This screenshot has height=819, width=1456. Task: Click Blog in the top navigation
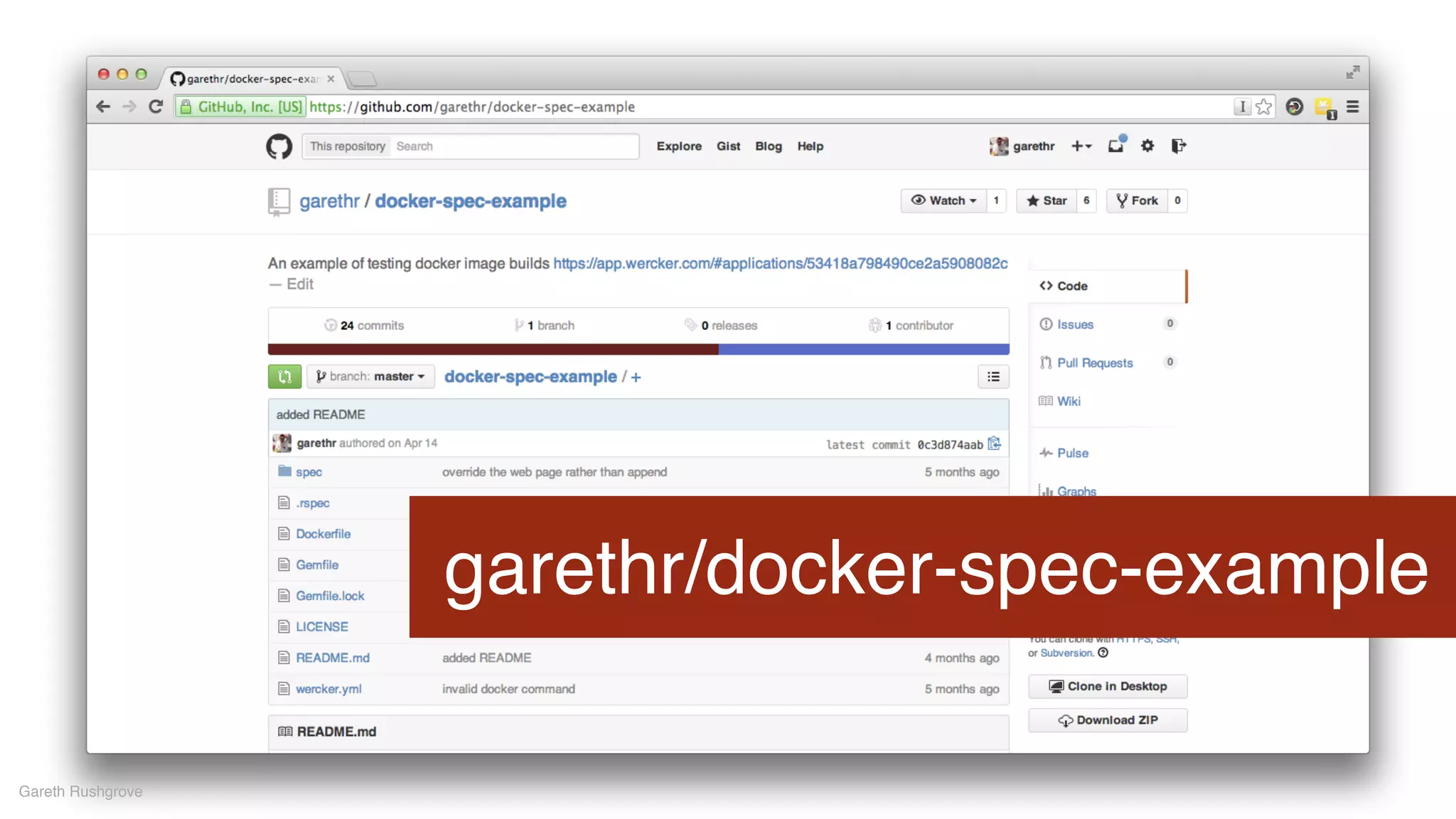pos(769,146)
